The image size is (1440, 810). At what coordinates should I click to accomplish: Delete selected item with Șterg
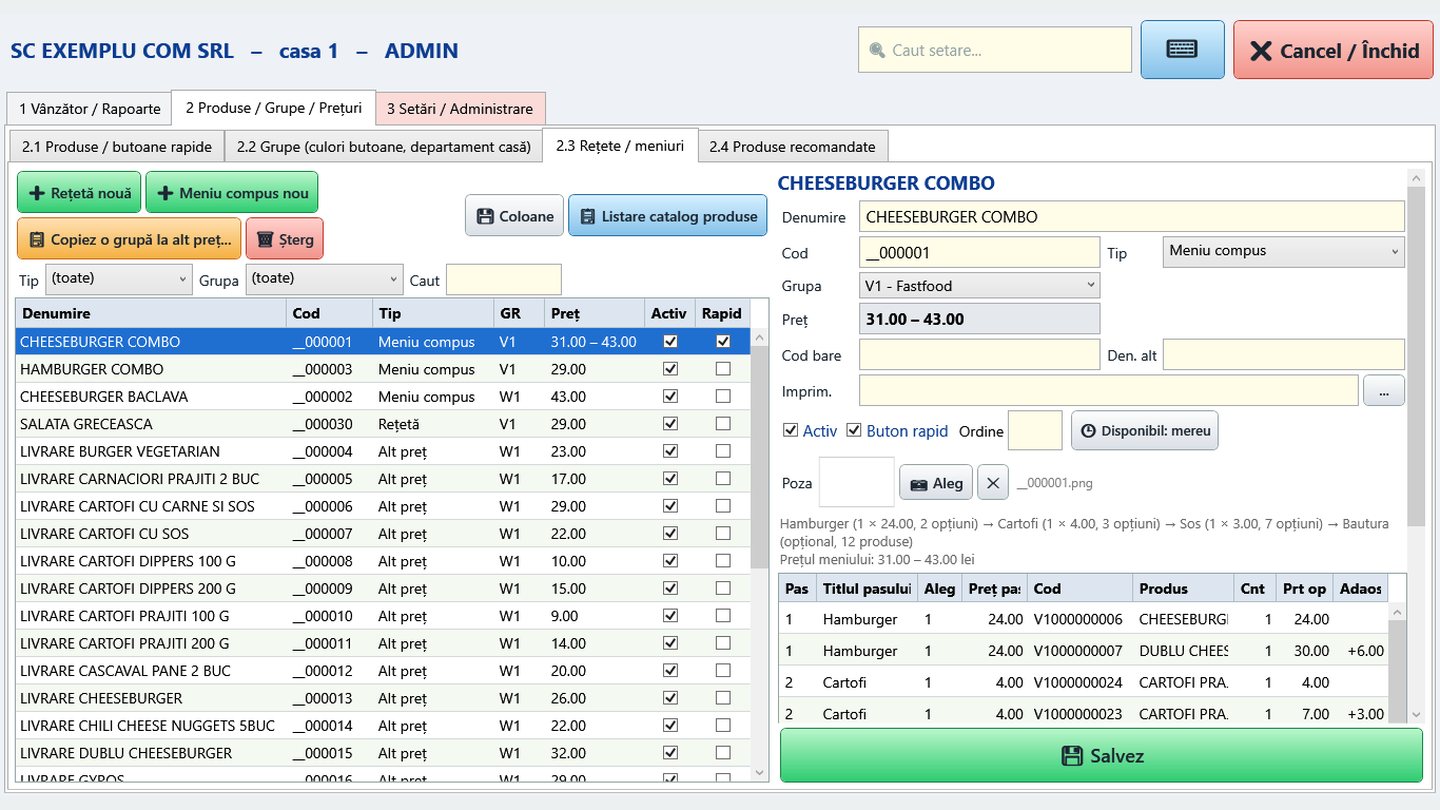(285, 239)
